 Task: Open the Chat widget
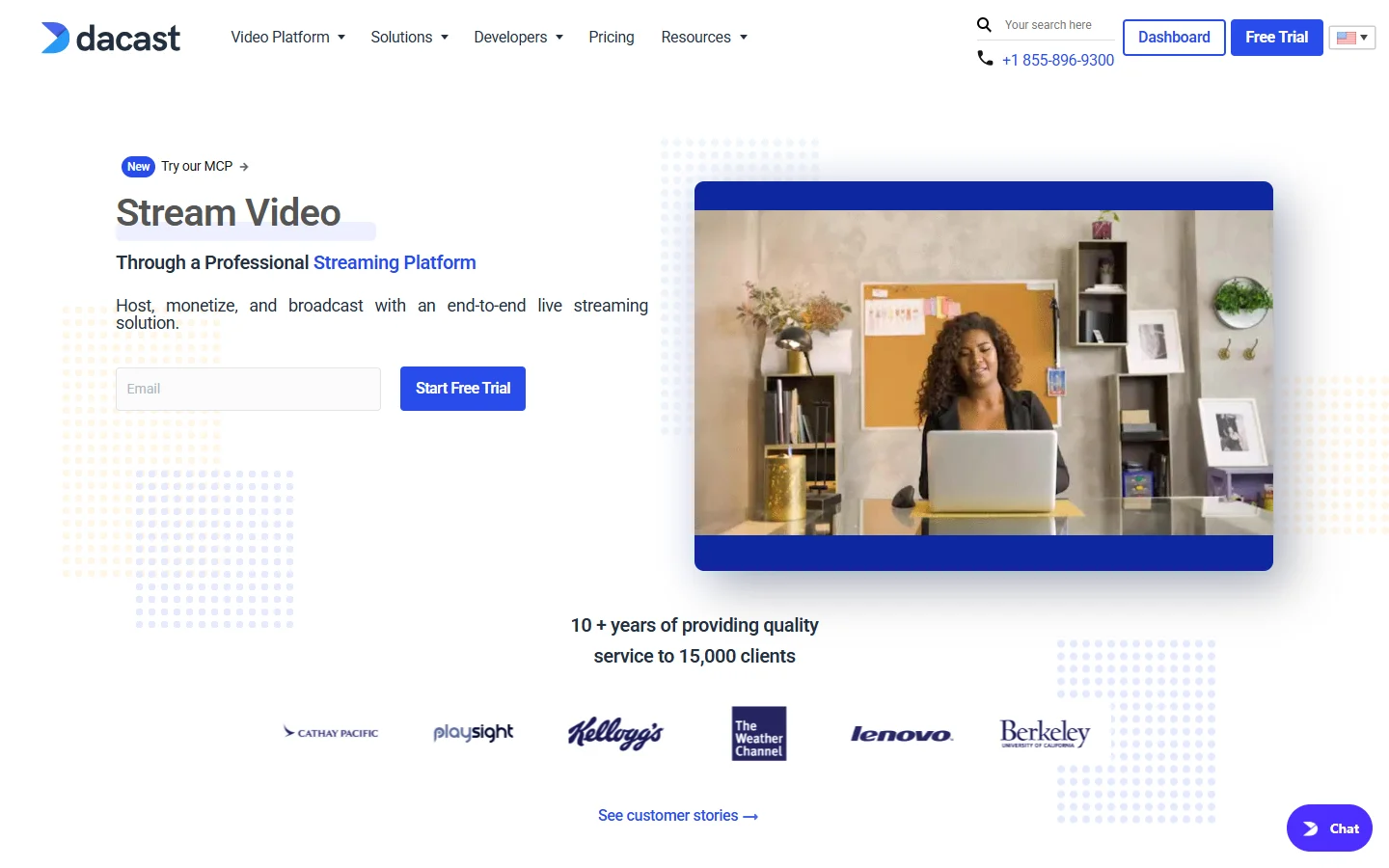(1329, 828)
